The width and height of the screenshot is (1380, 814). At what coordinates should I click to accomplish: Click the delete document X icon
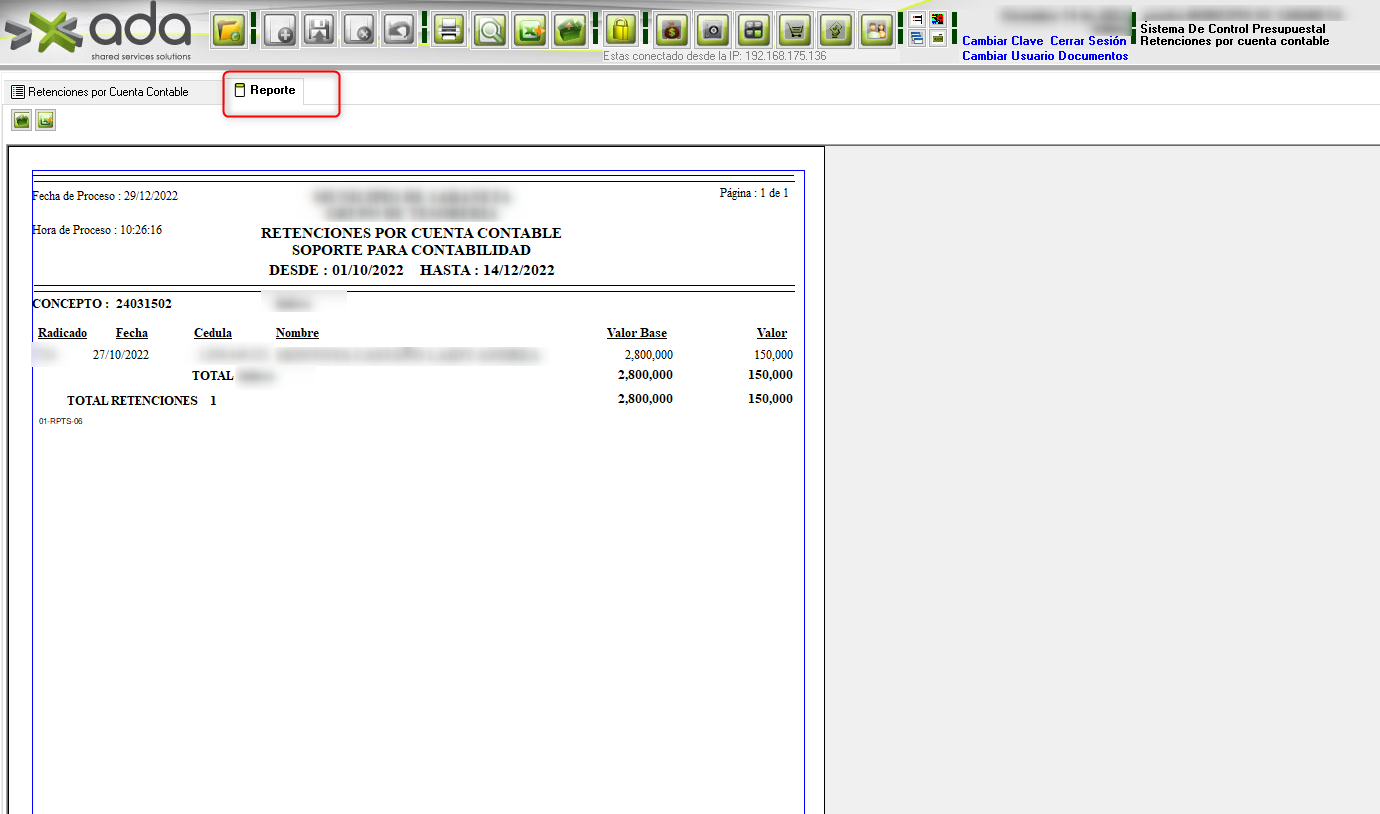(x=359, y=30)
